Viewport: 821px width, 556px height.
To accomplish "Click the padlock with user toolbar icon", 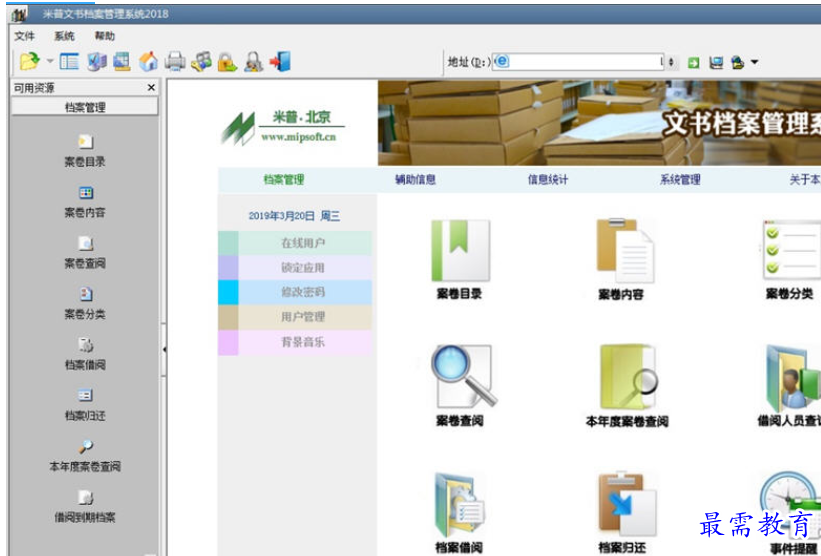I will (x=254, y=62).
